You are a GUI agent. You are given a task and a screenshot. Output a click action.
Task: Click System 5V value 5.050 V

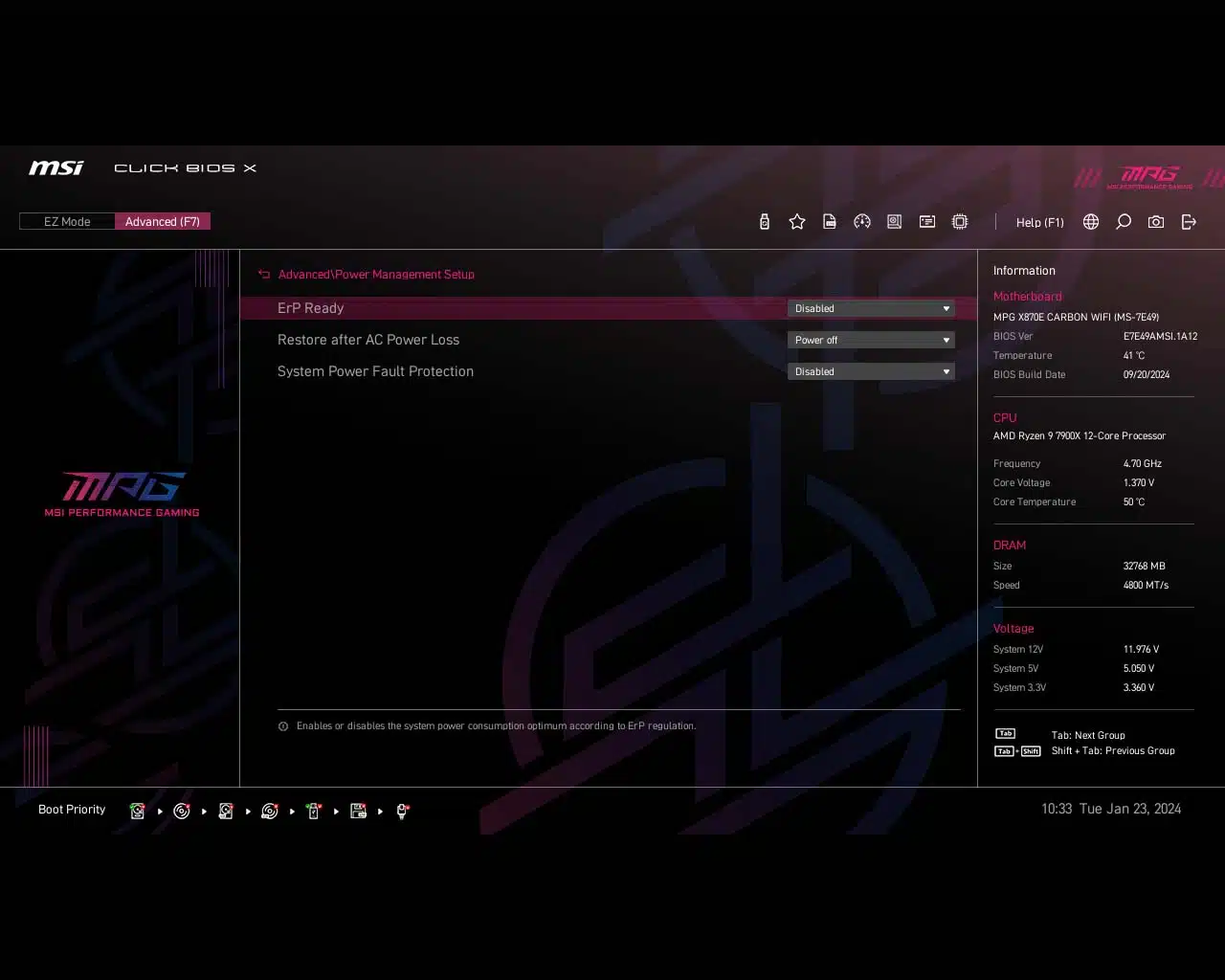(1139, 669)
